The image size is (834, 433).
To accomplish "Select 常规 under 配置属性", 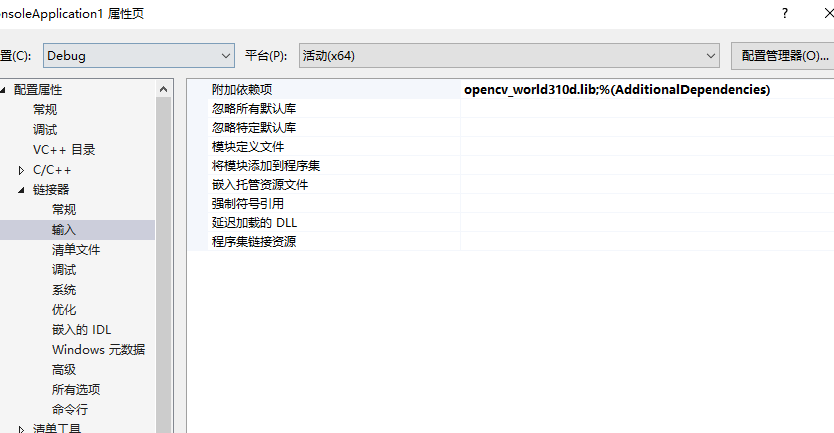I will (x=45, y=110).
